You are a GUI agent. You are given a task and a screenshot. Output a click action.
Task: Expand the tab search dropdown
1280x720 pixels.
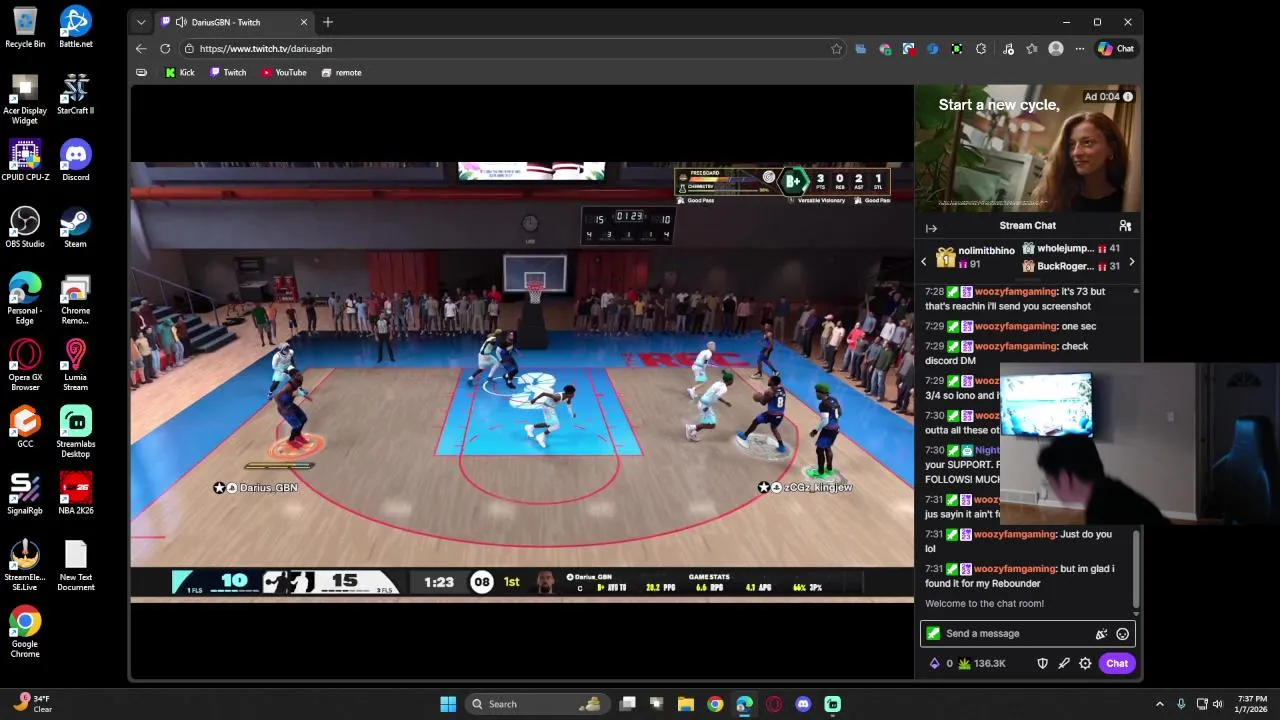point(141,22)
